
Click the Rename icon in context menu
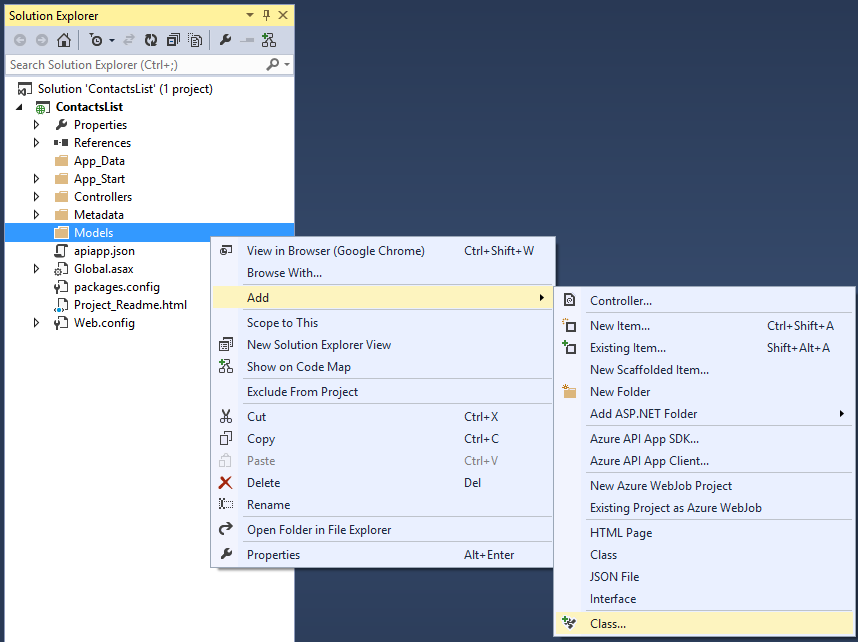(225, 504)
